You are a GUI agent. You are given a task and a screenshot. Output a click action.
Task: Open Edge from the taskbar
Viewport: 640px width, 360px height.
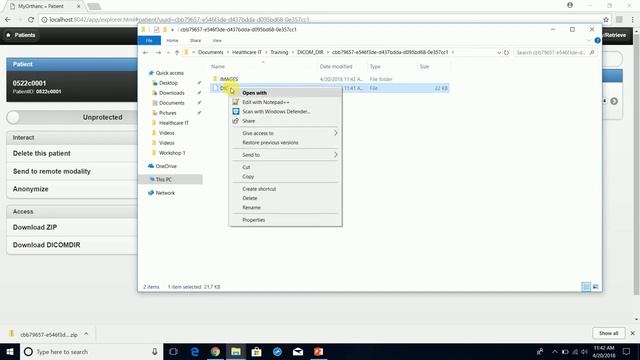click(194, 351)
